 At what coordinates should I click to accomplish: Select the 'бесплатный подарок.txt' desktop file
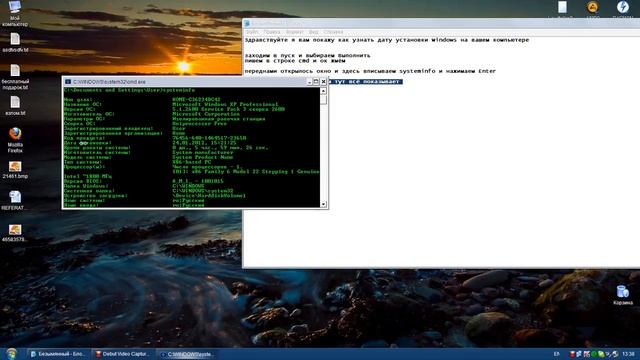(x=15, y=77)
